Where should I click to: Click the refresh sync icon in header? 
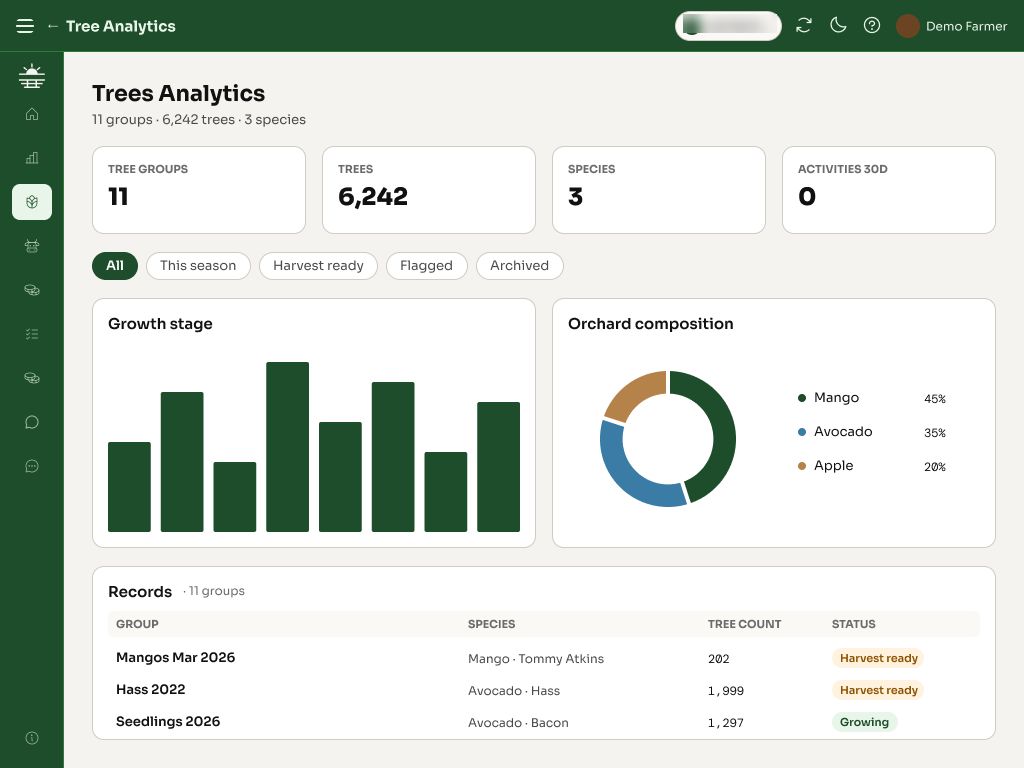click(804, 25)
